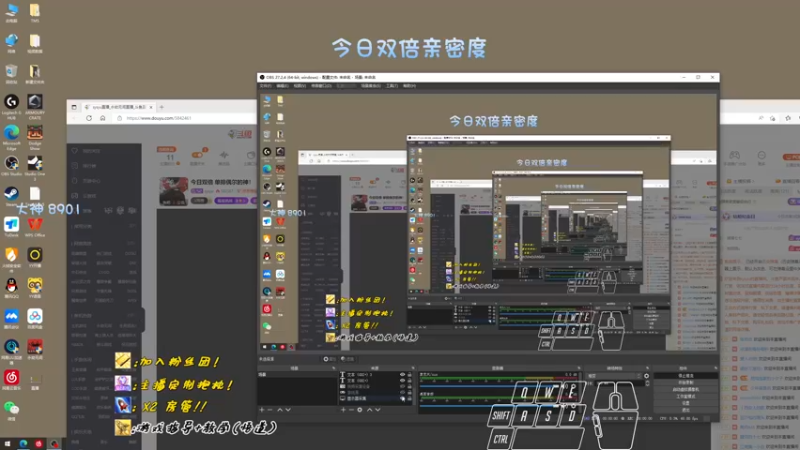Screen dimensions: 800x450
Task: Open 设置 from OBS Controls
Action: coord(685,403)
